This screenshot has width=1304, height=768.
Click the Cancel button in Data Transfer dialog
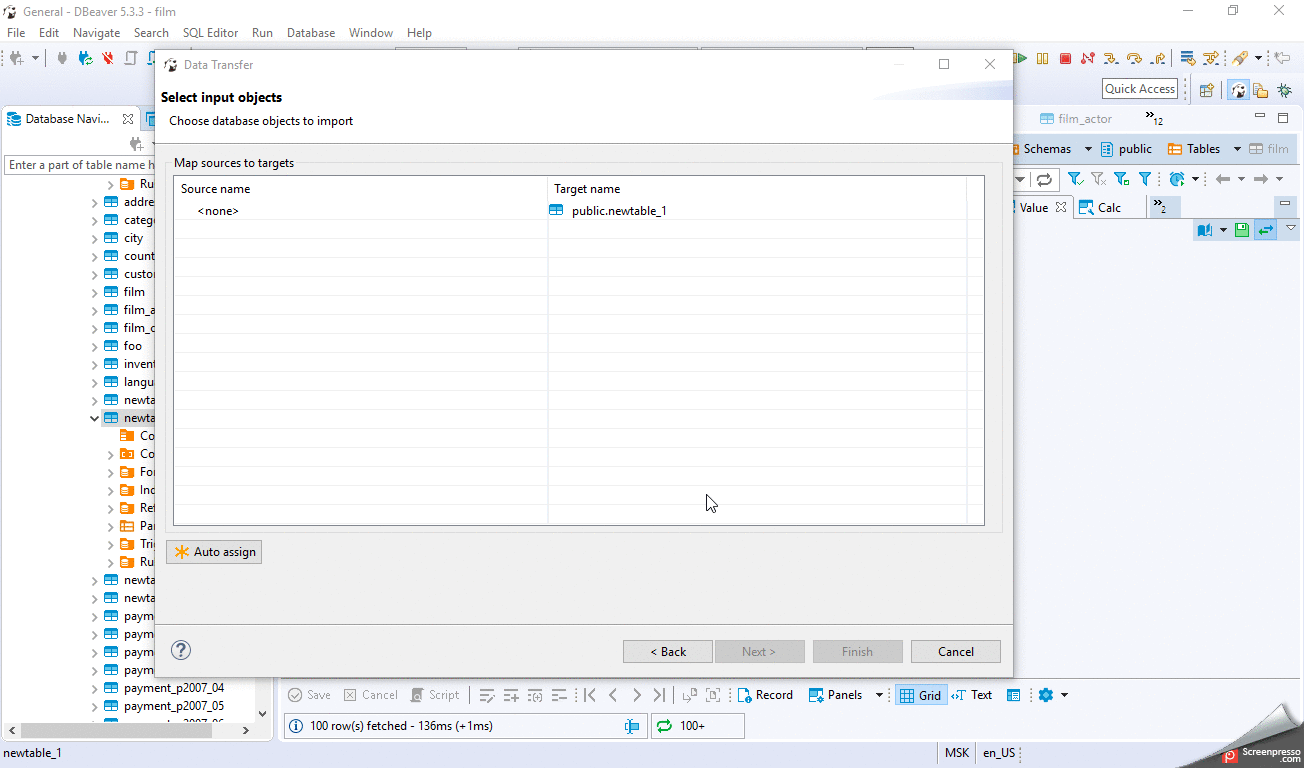tap(955, 651)
